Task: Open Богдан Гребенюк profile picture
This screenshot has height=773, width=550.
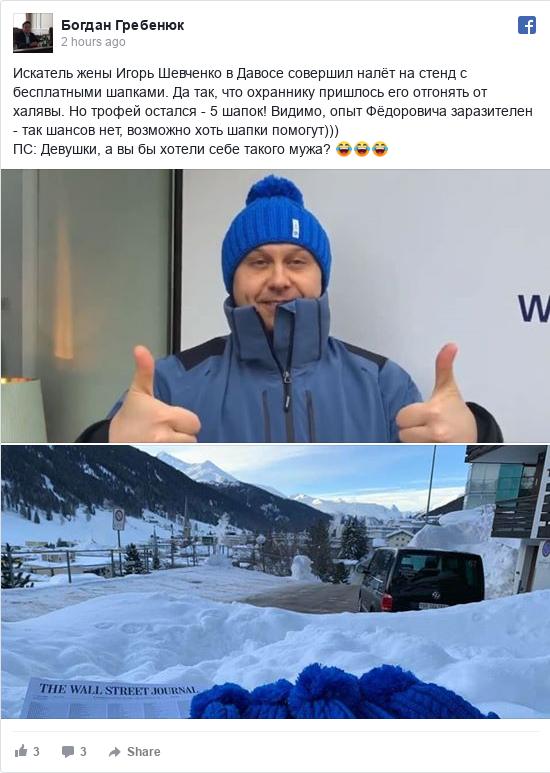Action: [33, 33]
